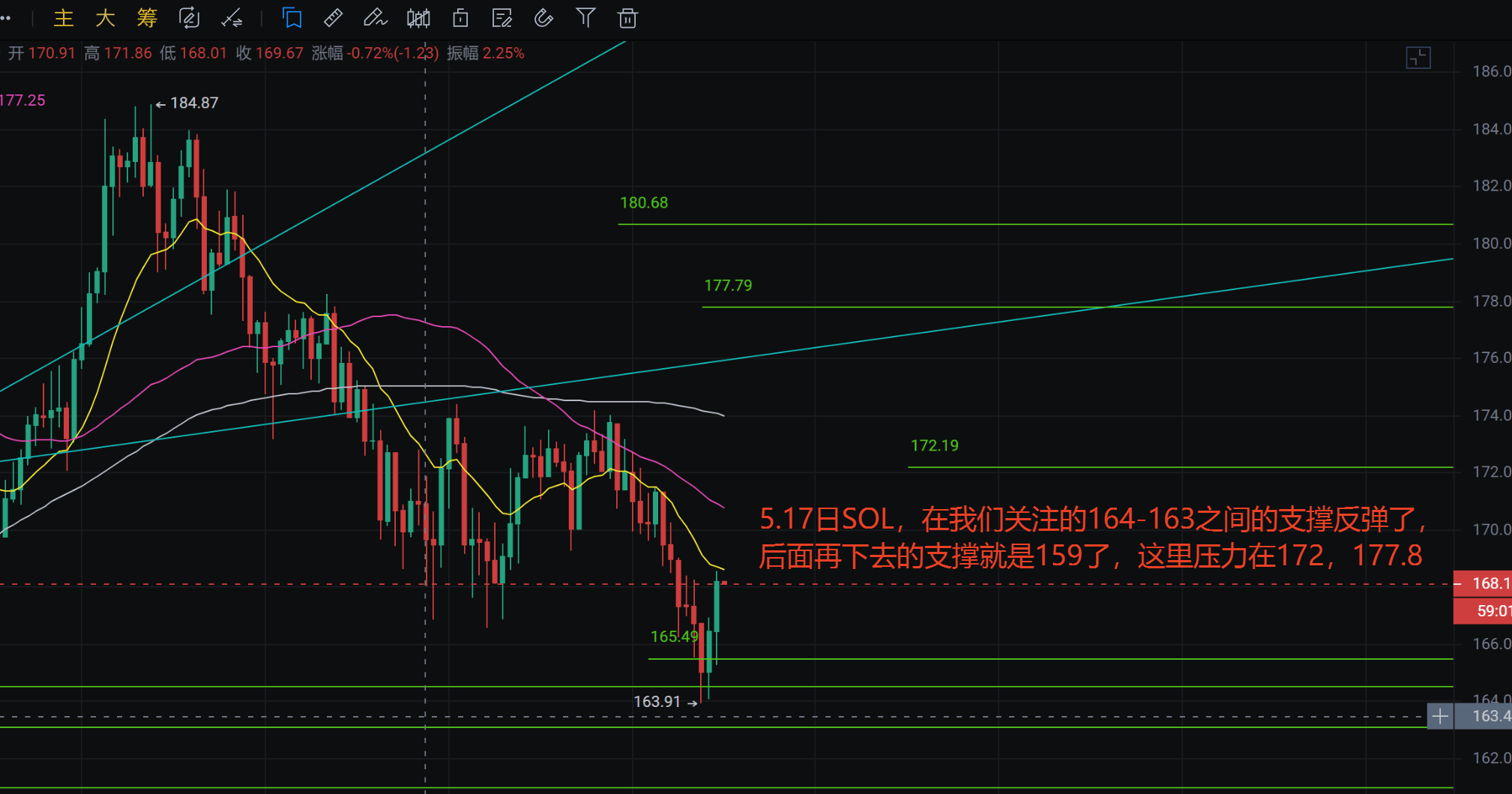The image size is (1512, 794).
Task: Click the red current price label 168.1
Action: click(x=1483, y=583)
